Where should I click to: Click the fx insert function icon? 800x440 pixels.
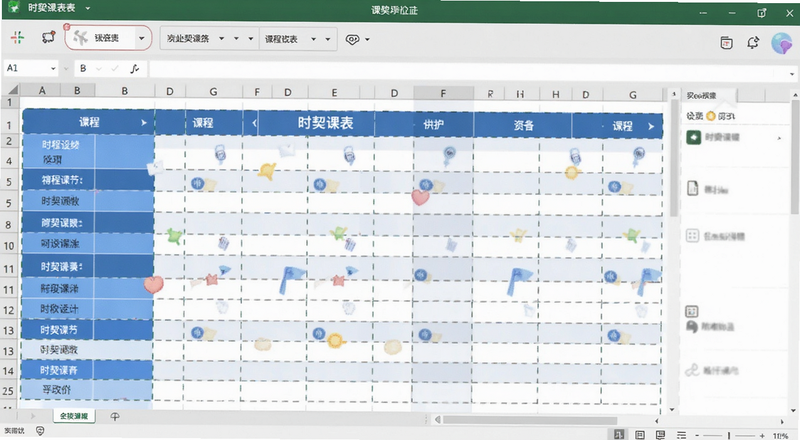tap(134, 68)
